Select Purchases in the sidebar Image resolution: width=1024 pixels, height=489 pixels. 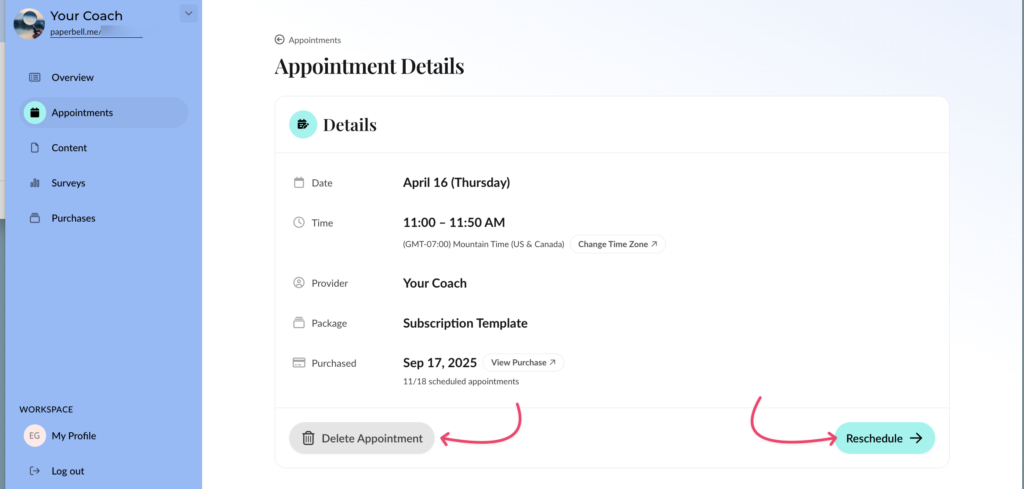pyautogui.click(x=73, y=218)
